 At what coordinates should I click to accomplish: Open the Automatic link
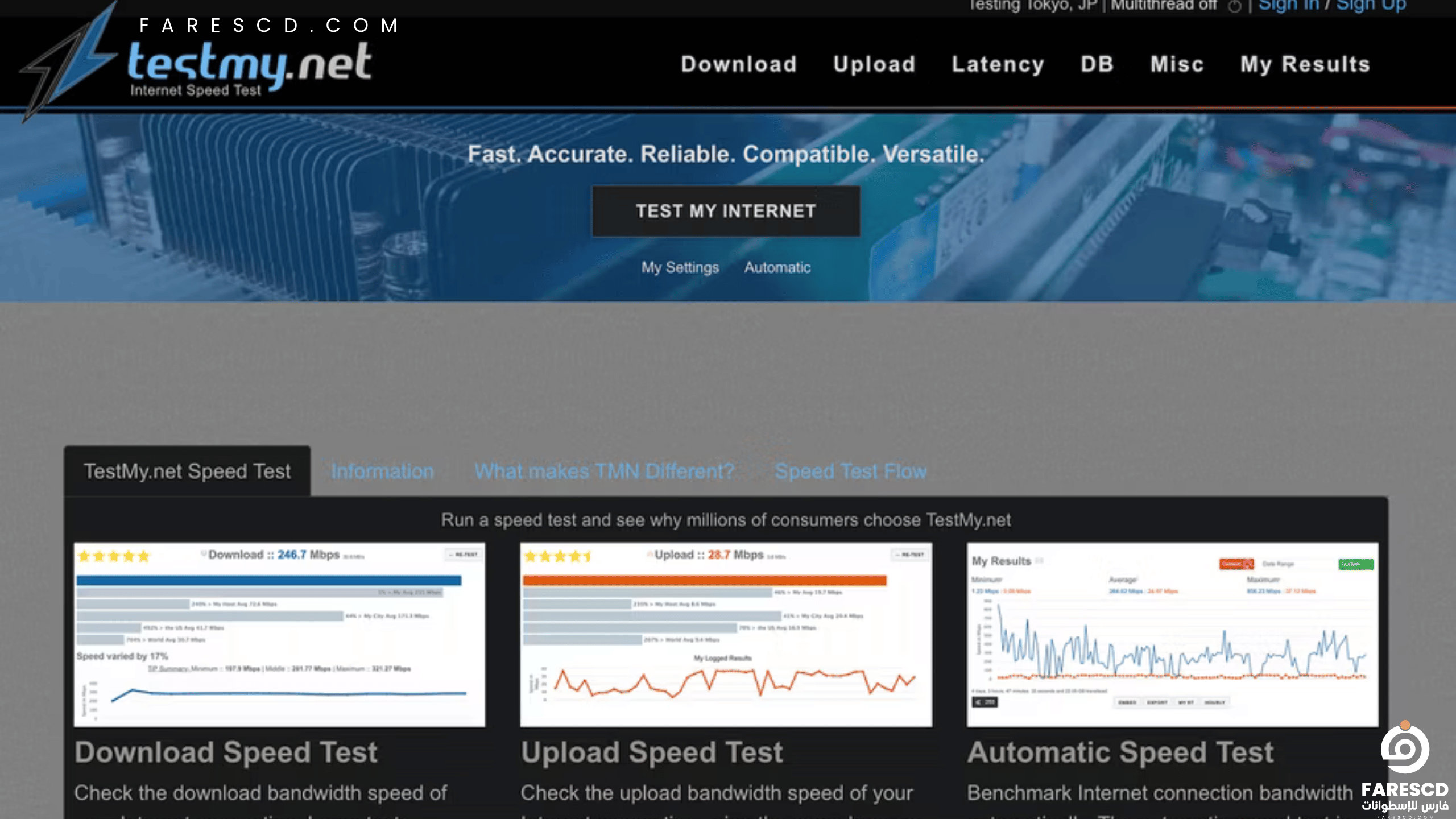pyautogui.click(x=777, y=267)
